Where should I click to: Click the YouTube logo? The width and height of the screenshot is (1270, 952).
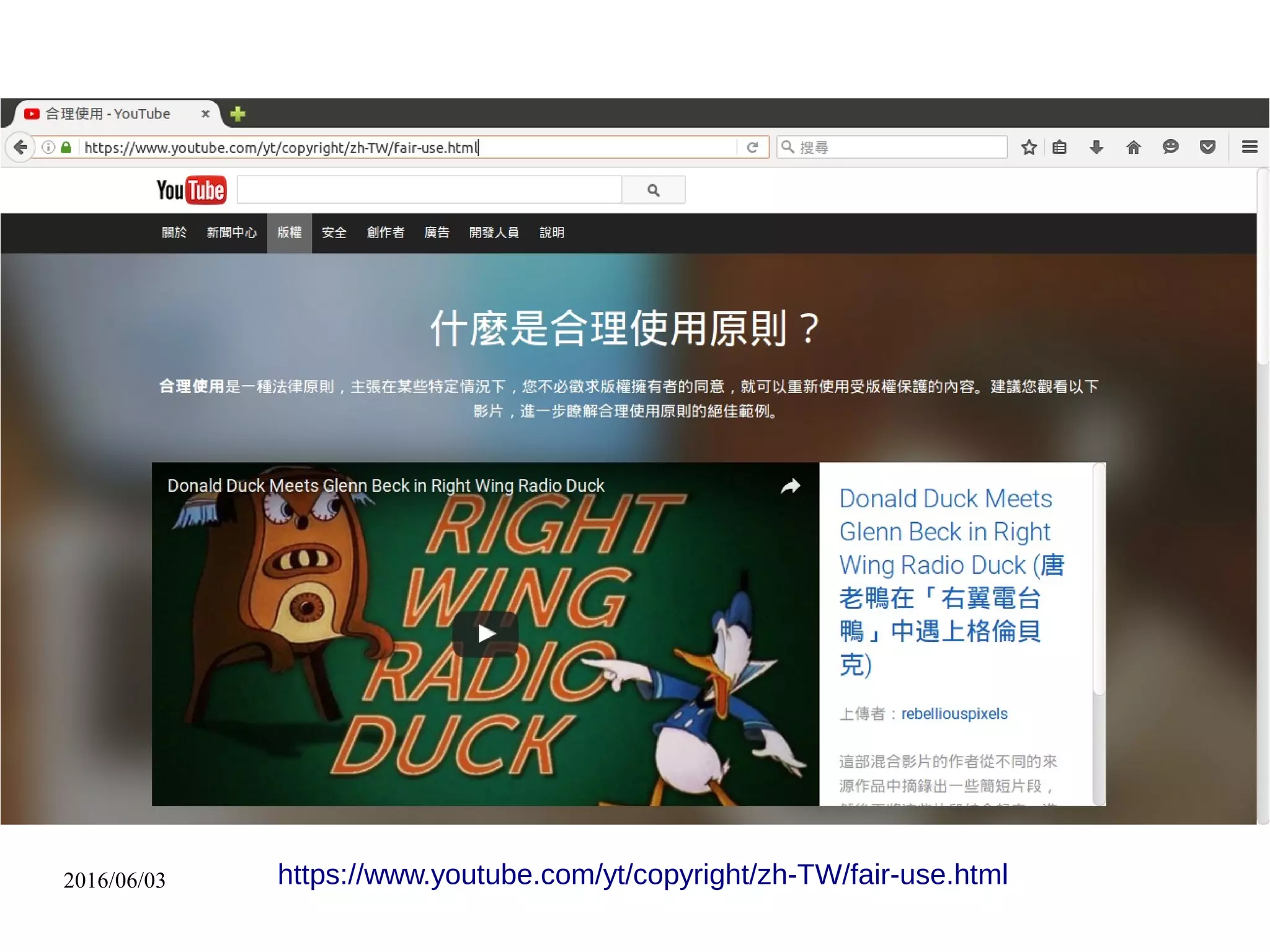pyautogui.click(x=191, y=190)
